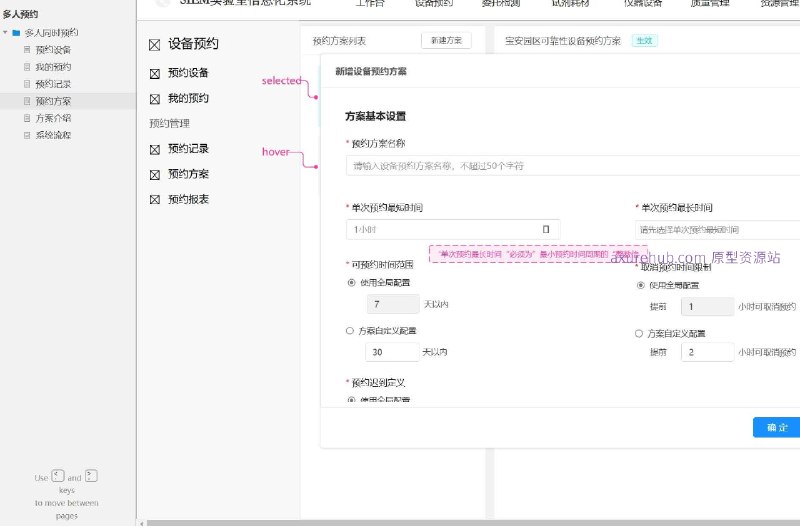Screen dimensions: 800x526
Task: Click the 新建方案 button
Action: click(x=446, y=40)
